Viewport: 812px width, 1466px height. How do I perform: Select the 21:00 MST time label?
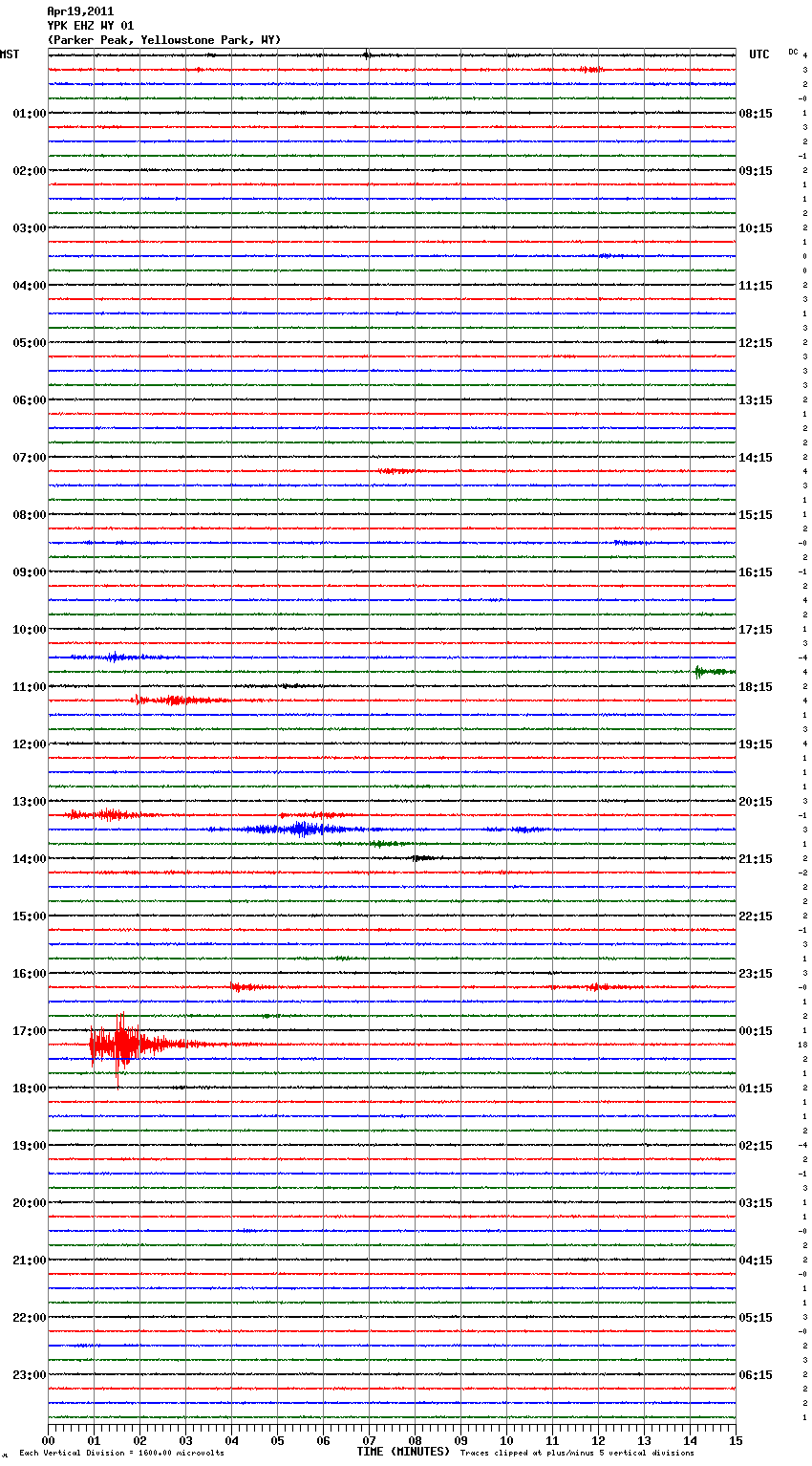pos(30,1261)
